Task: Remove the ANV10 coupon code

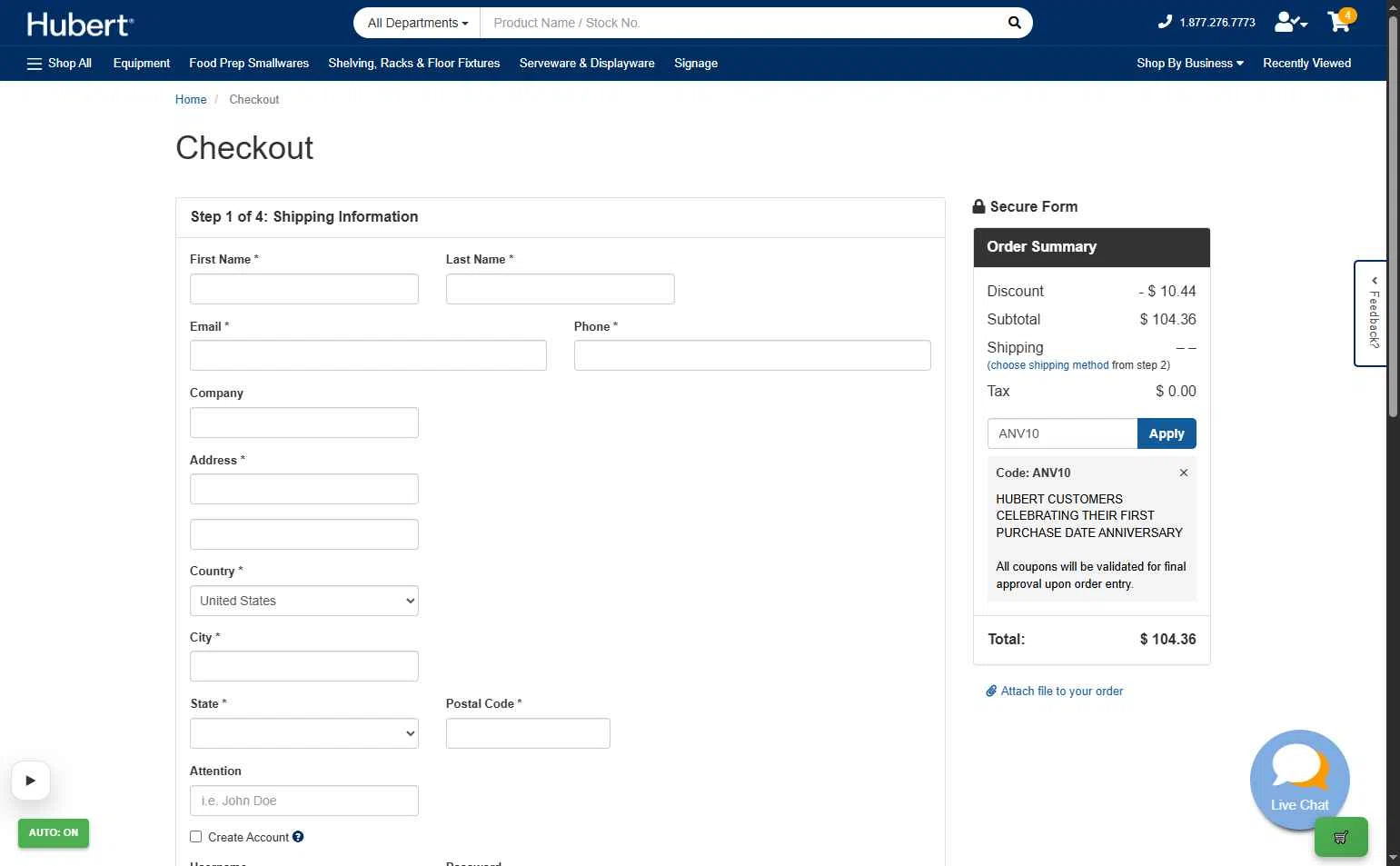Action: [x=1184, y=473]
